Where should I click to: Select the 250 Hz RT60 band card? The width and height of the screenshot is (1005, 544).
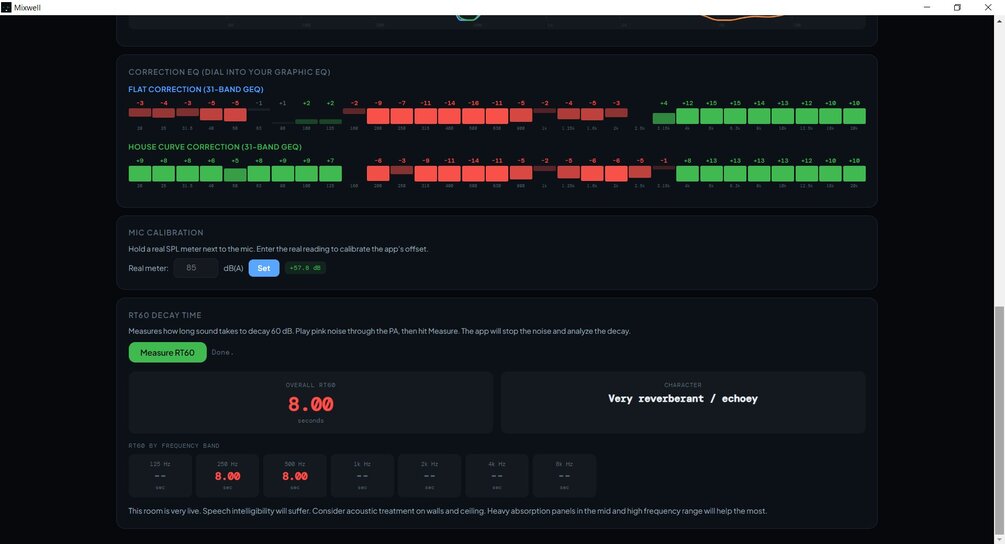pos(228,476)
